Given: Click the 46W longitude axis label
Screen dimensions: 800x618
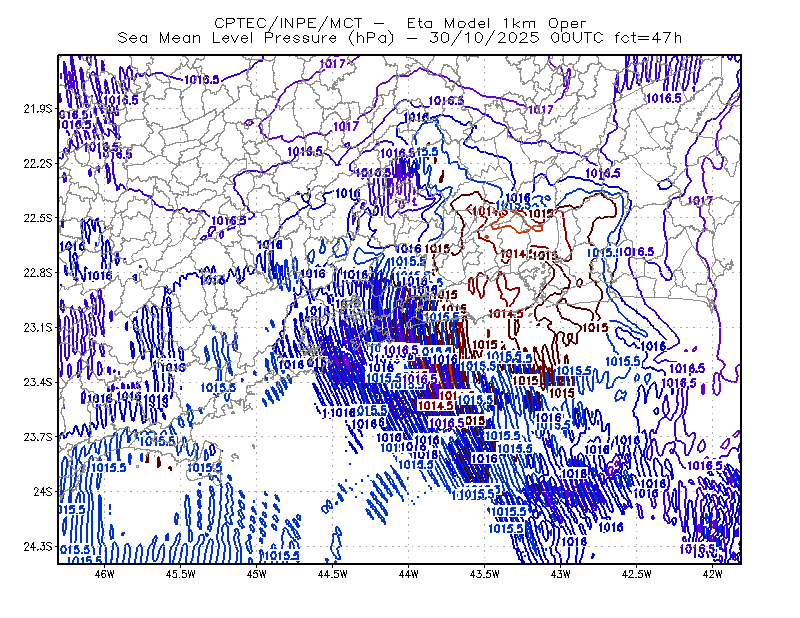Looking at the screenshot, I should point(105,574).
